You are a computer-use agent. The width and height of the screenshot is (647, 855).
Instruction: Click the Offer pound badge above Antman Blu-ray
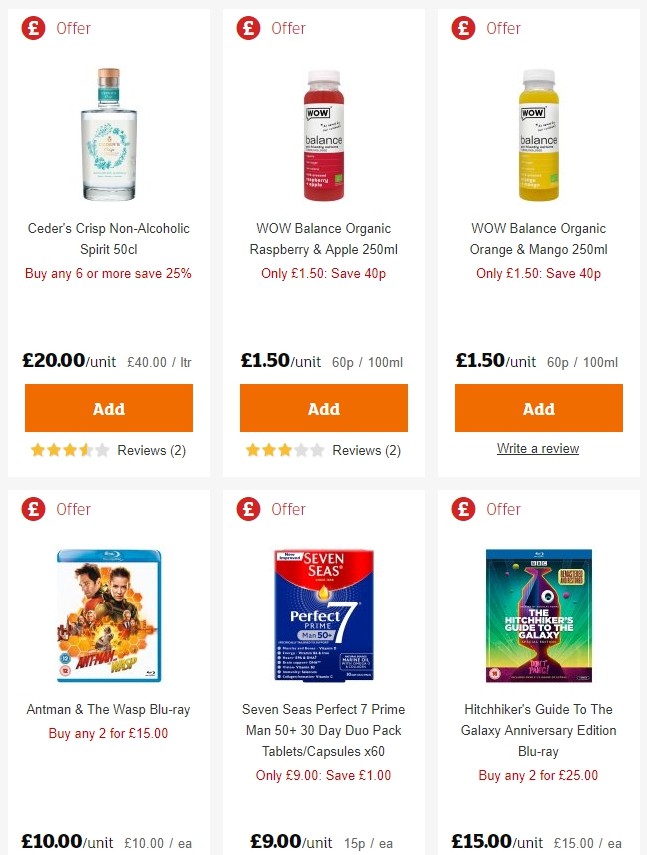pyautogui.click(x=33, y=509)
